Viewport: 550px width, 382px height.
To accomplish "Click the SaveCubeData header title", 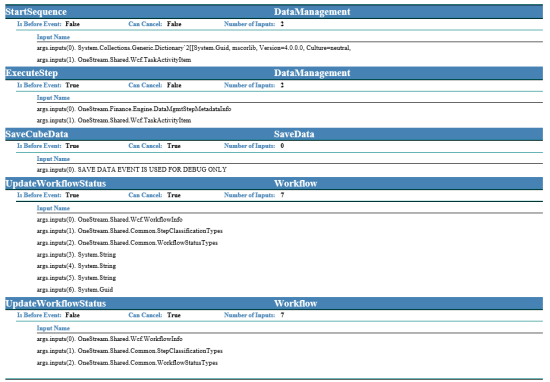I will (x=37, y=134).
